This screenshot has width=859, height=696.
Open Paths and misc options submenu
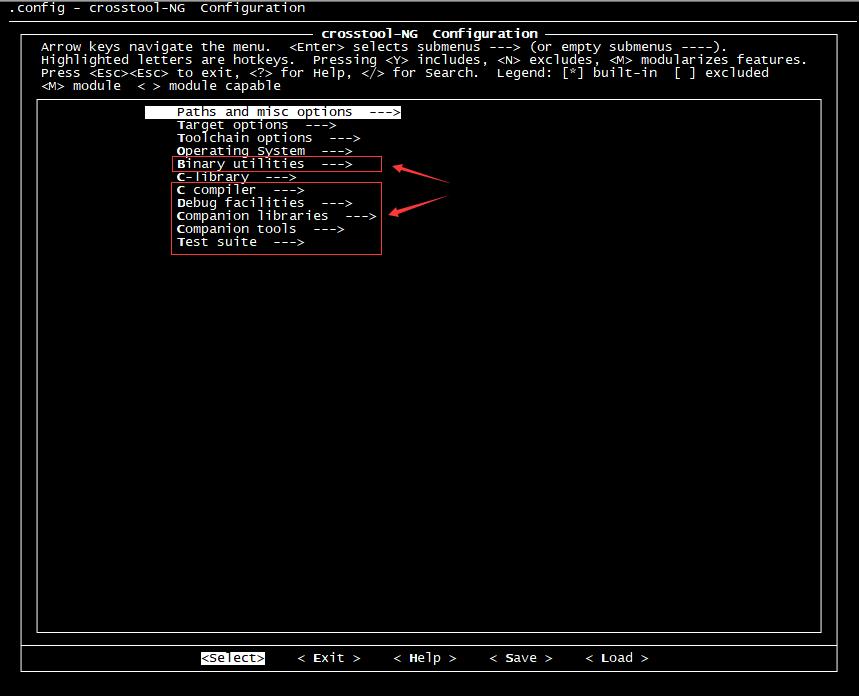[x=273, y=112]
